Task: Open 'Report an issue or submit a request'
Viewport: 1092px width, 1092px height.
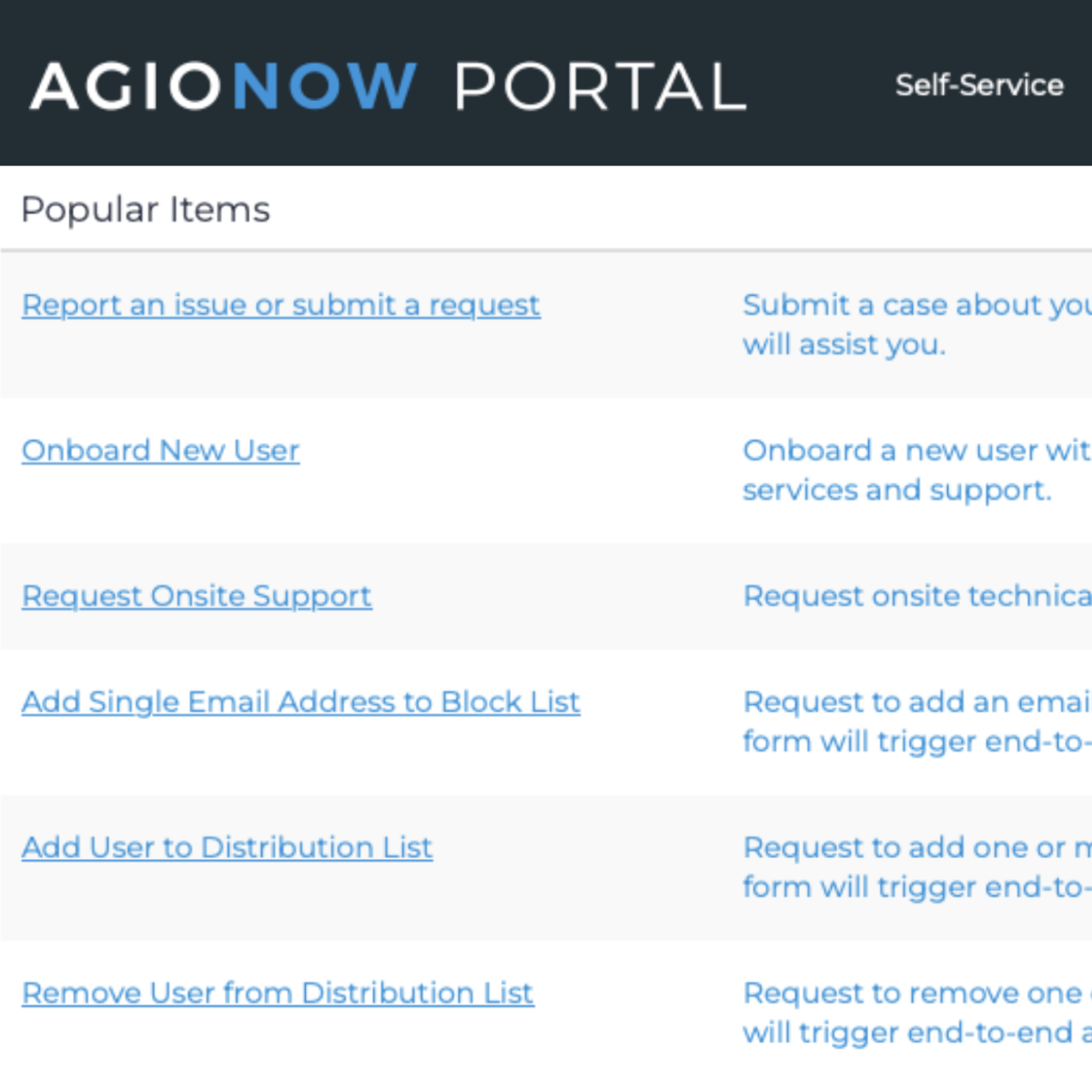Action: pos(281,305)
